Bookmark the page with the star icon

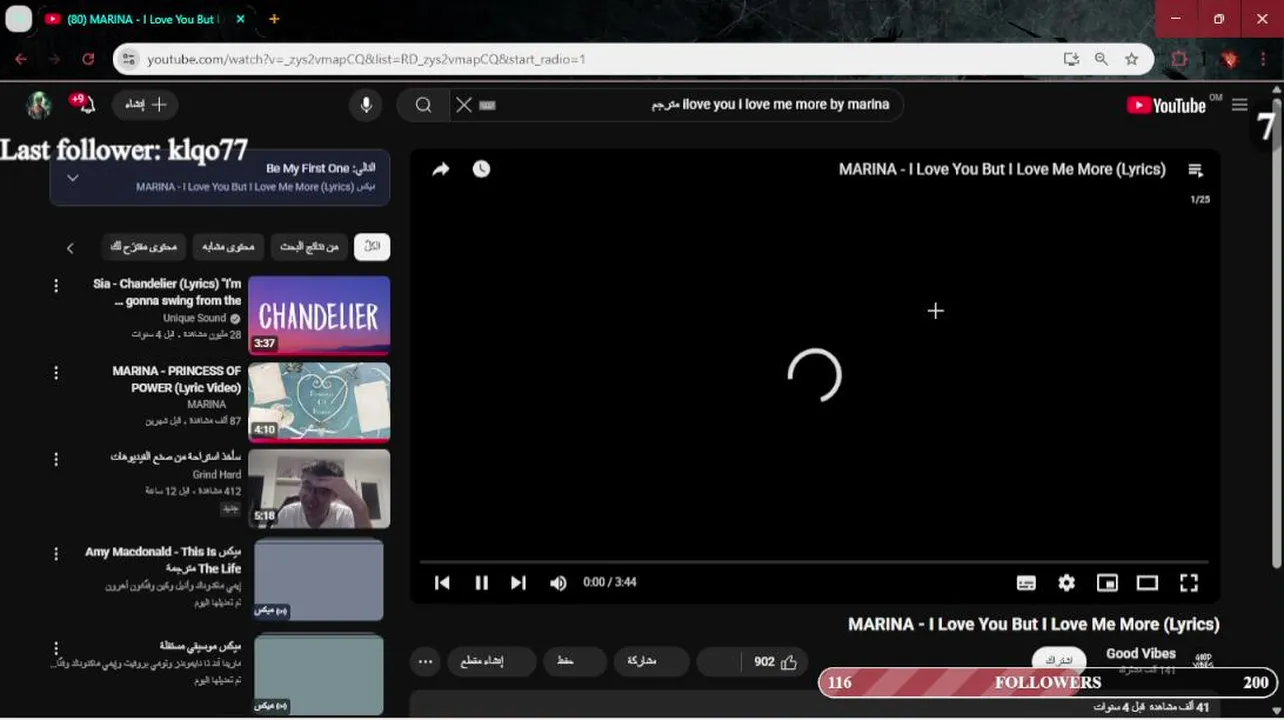(x=1131, y=59)
